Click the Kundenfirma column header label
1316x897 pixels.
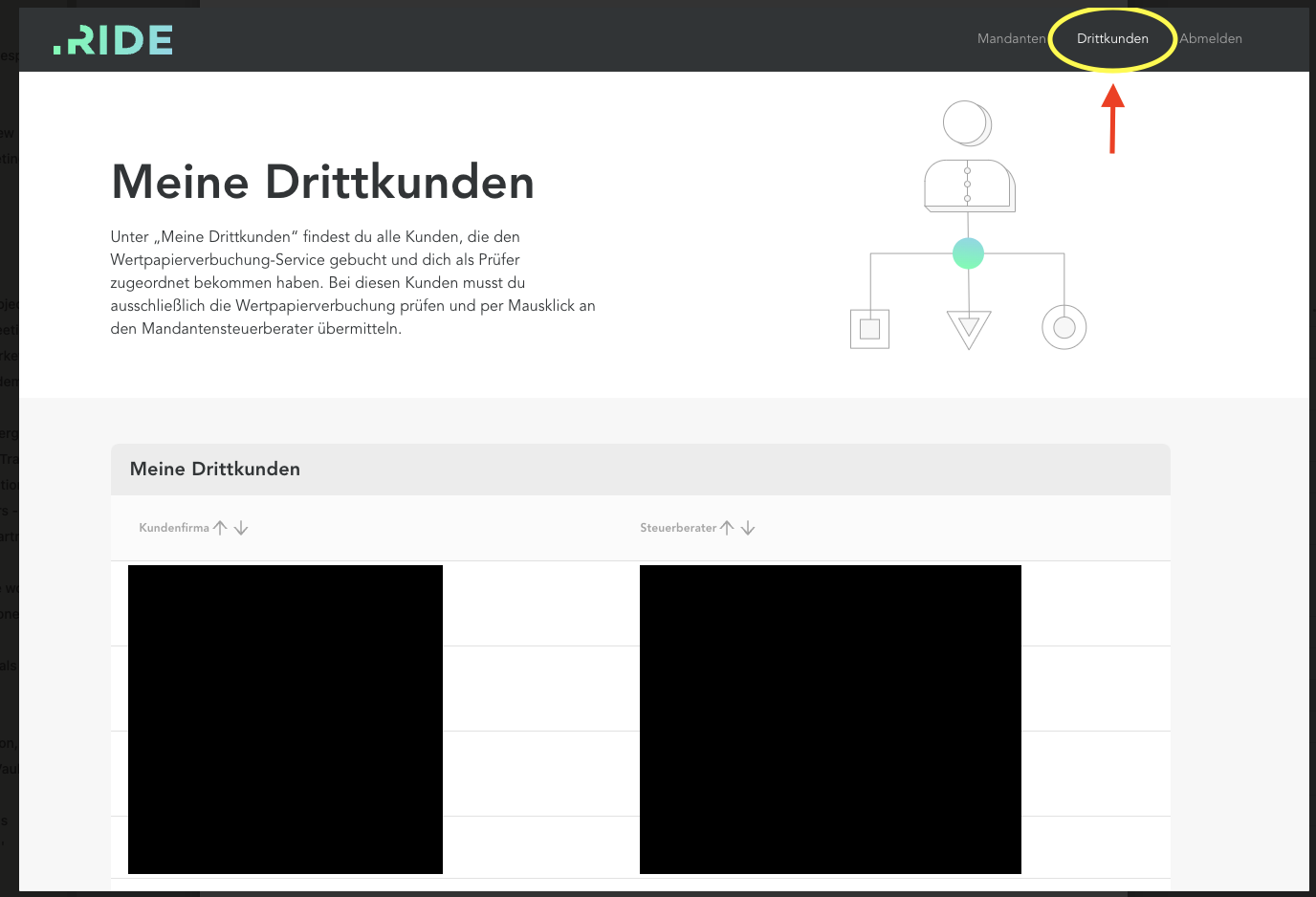tap(174, 528)
